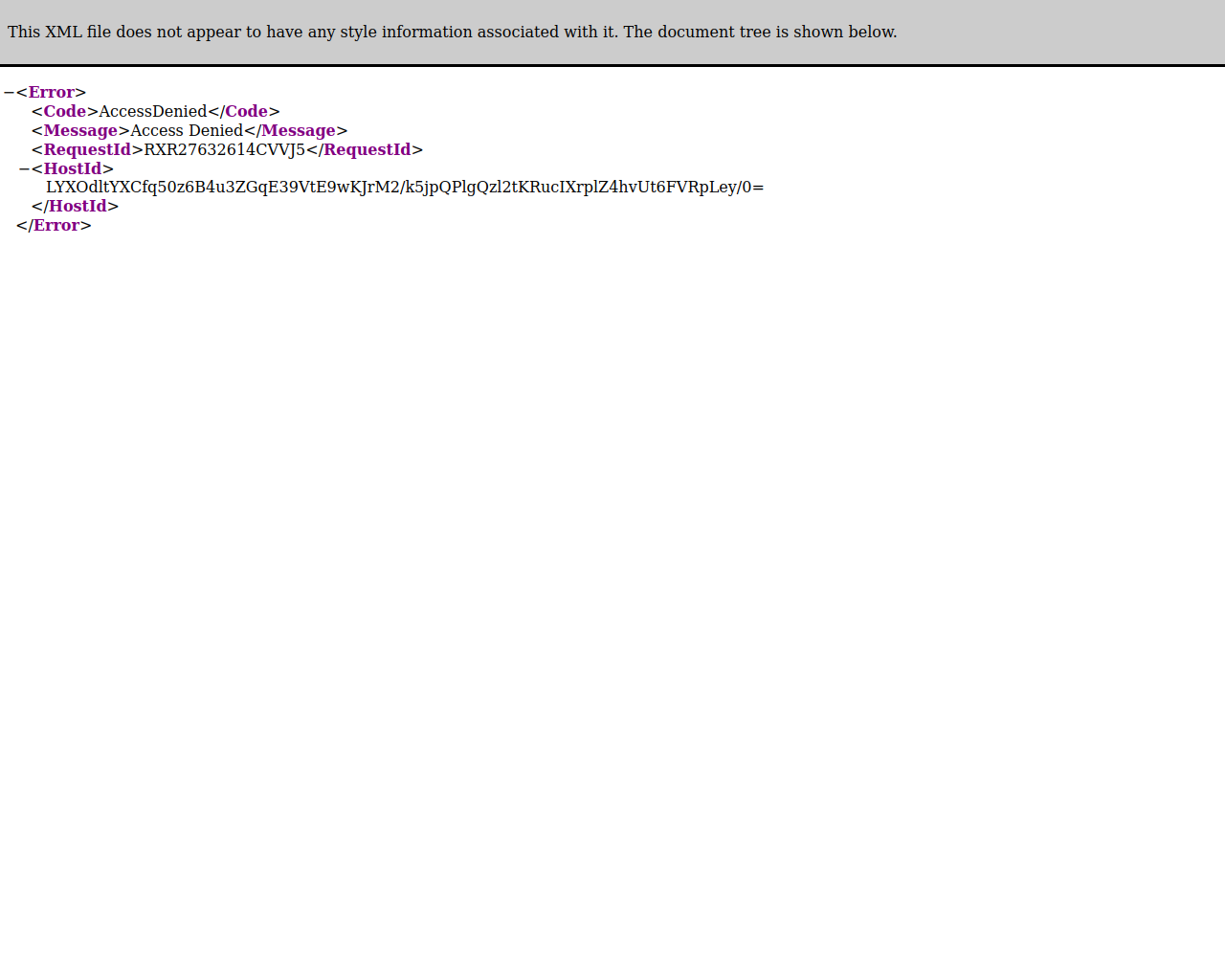Click the opening Error tag
This screenshot has height=980, width=1225.
point(52,93)
